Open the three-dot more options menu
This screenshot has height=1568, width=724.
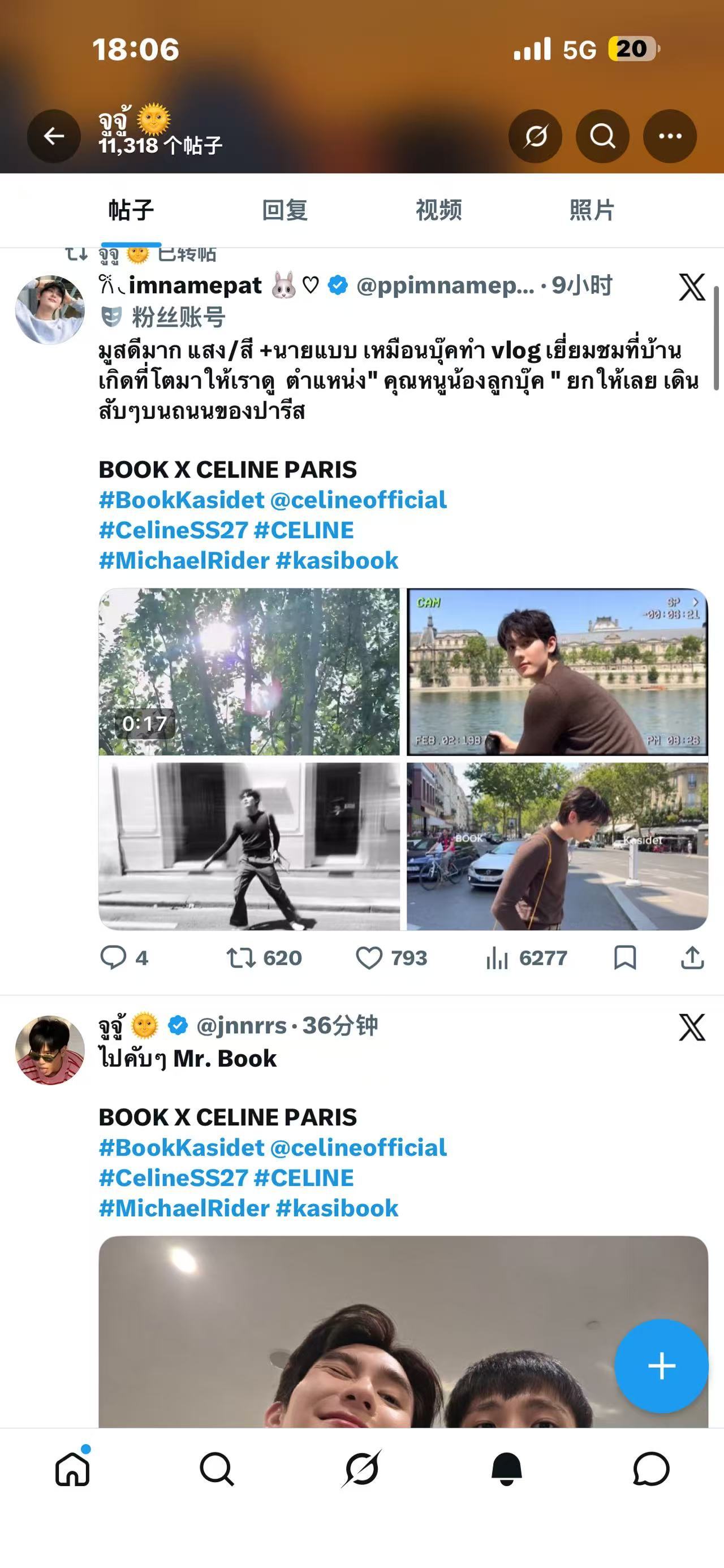click(x=670, y=136)
